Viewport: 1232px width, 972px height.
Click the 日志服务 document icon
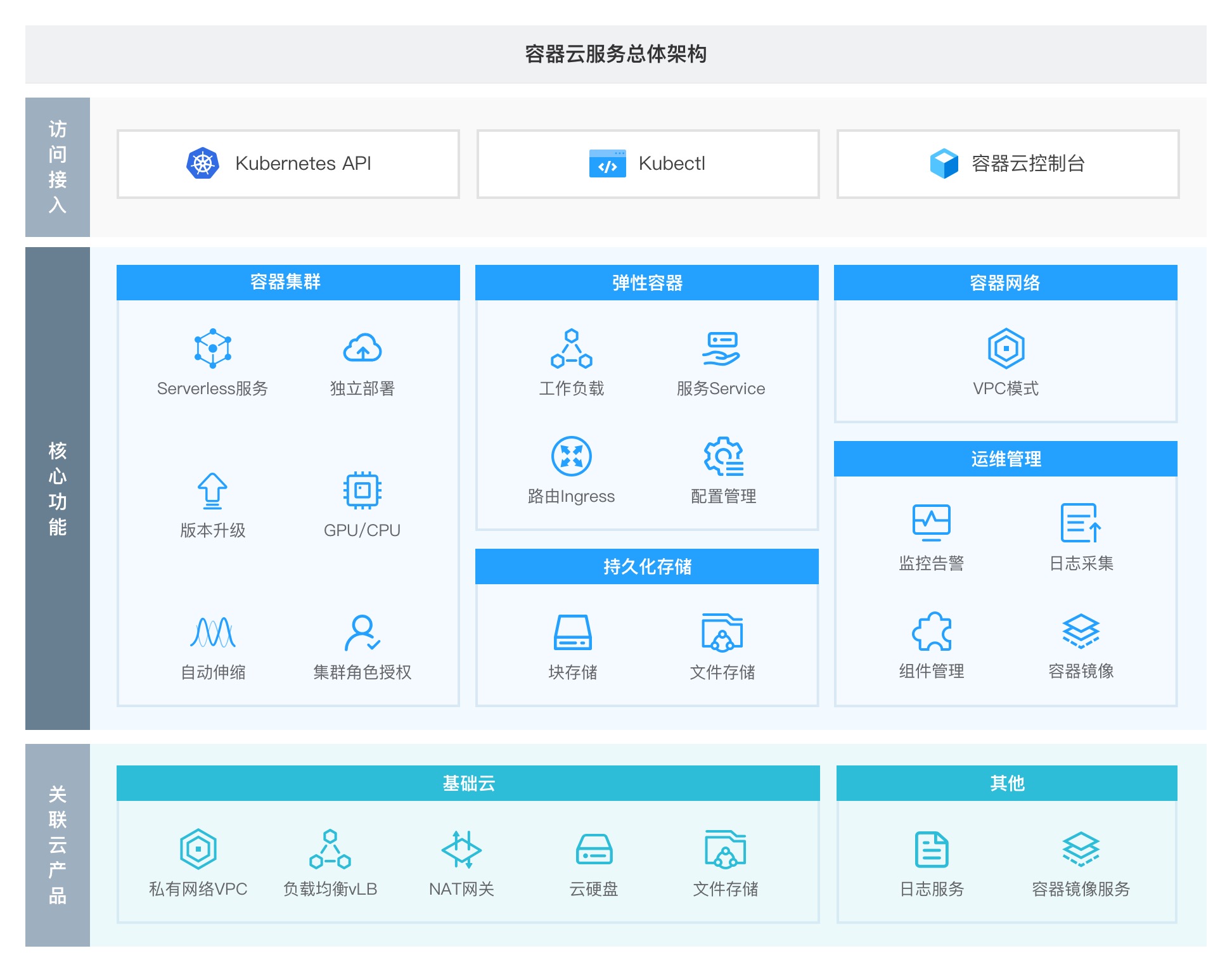coord(931,848)
